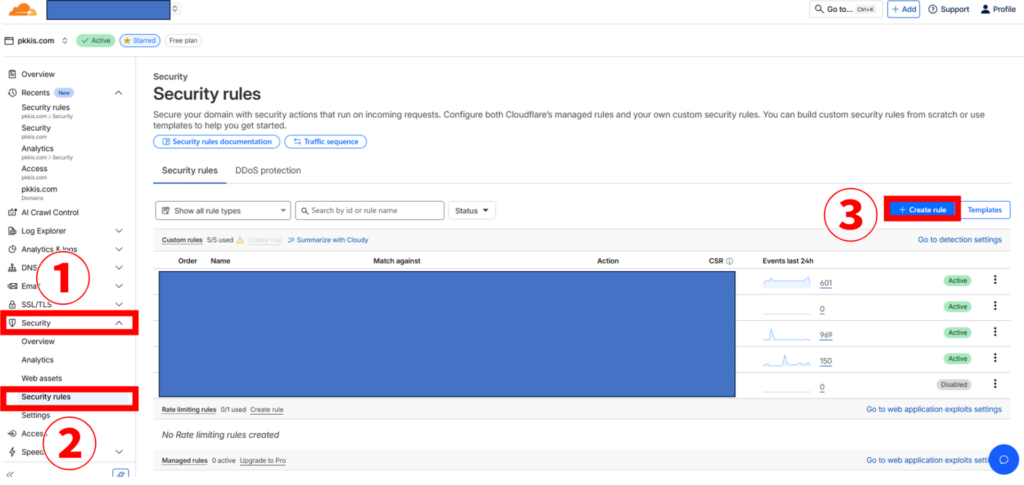Image resolution: width=1024 pixels, height=485 pixels.
Task: Switch to DDoS protection tab
Action: 268,171
